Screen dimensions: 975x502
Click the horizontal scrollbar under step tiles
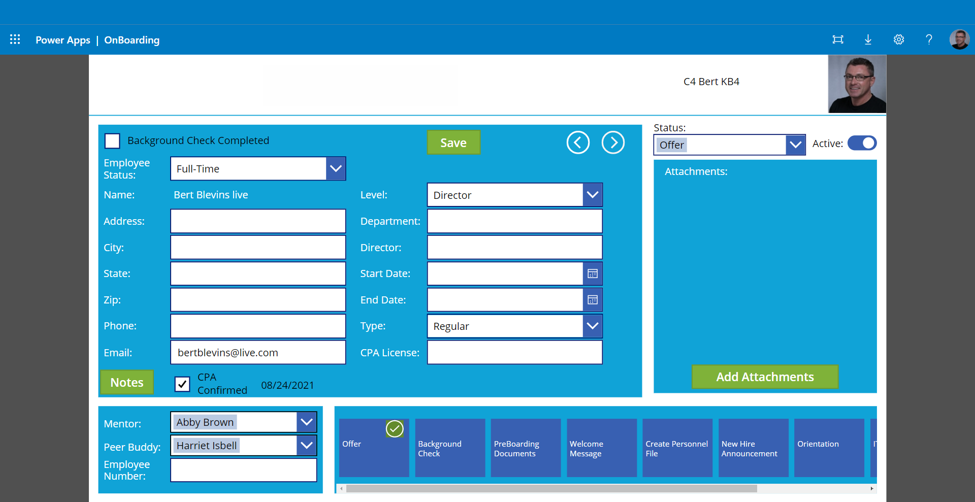tap(550, 489)
